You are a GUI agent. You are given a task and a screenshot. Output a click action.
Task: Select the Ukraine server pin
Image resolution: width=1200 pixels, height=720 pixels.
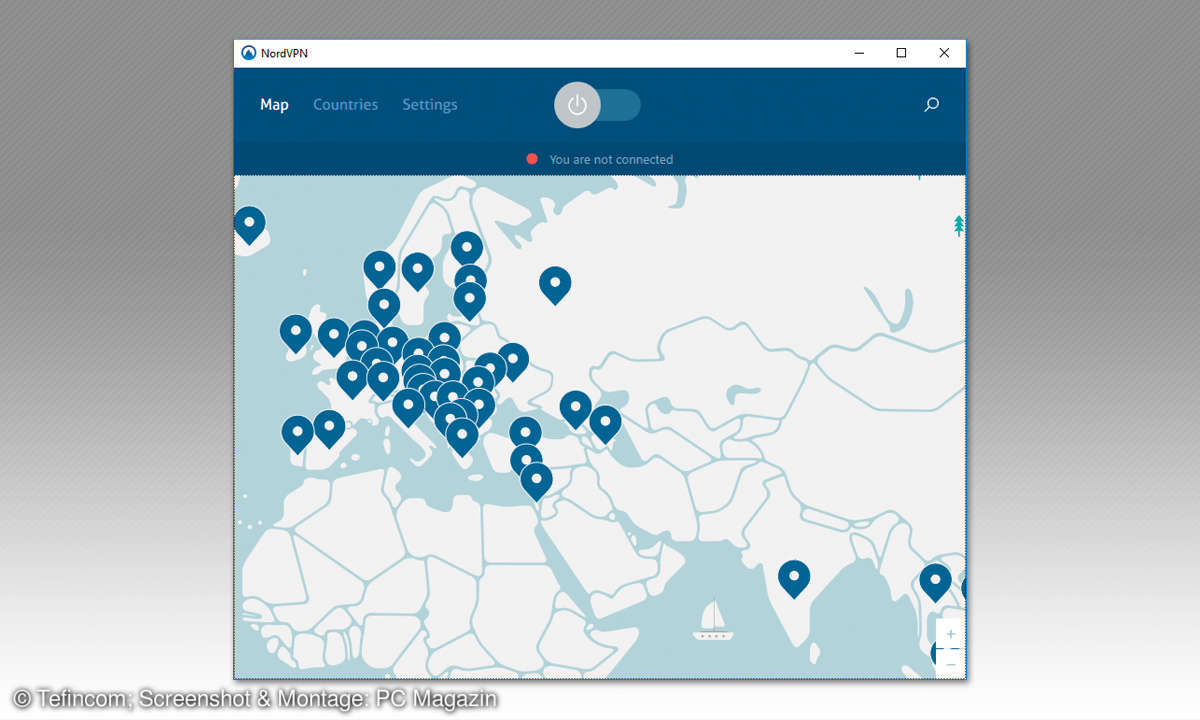[512, 362]
